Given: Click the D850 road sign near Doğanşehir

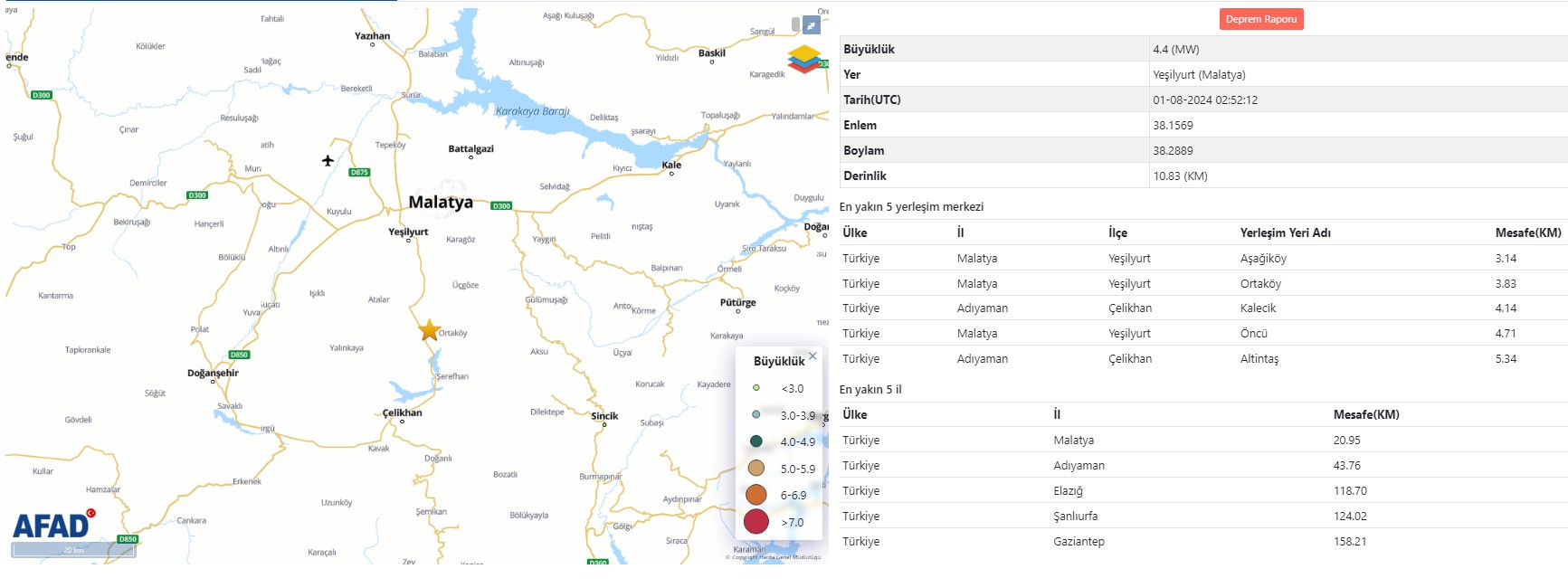Looking at the screenshot, I should 239,355.
